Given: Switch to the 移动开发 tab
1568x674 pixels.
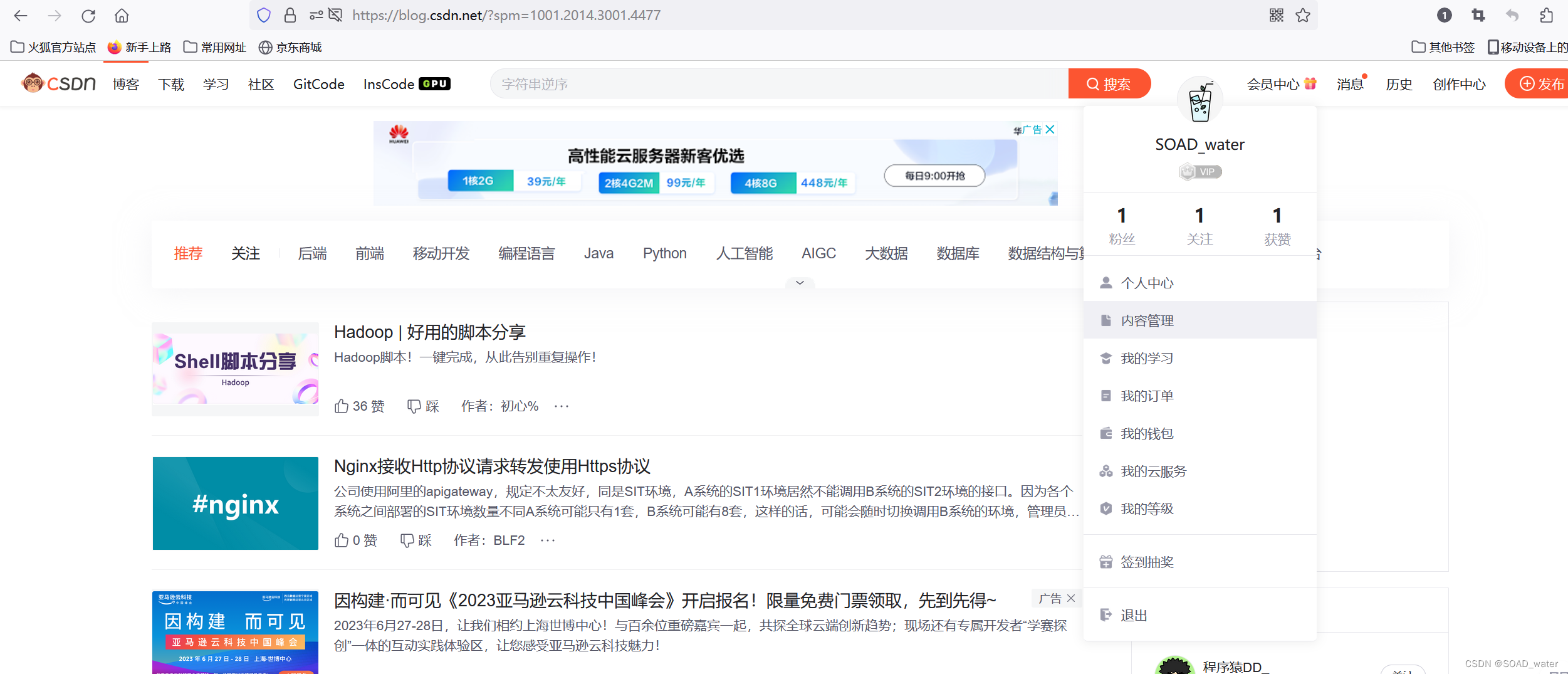Looking at the screenshot, I should [441, 253].
